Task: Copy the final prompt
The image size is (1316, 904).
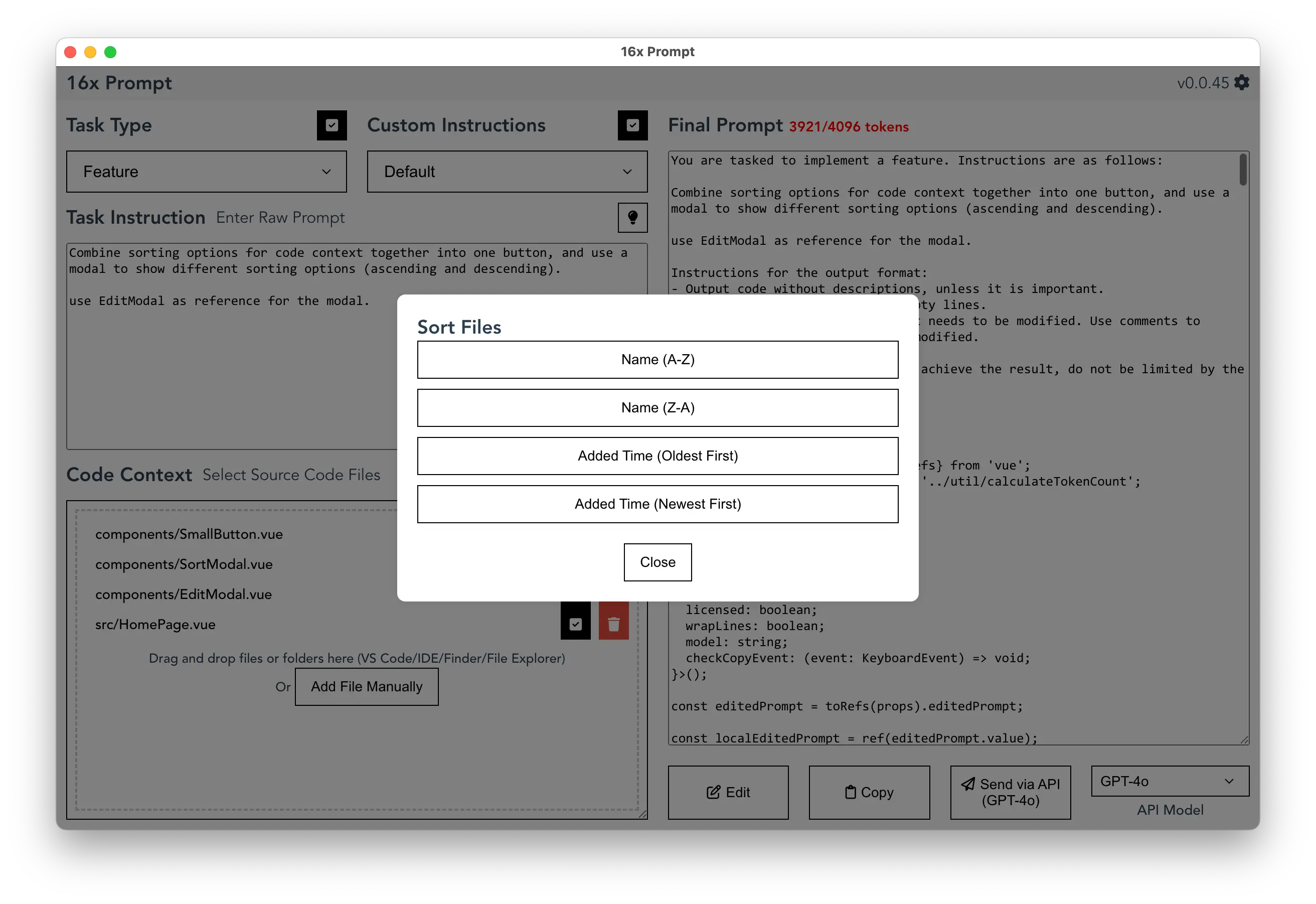Action: 869,793
